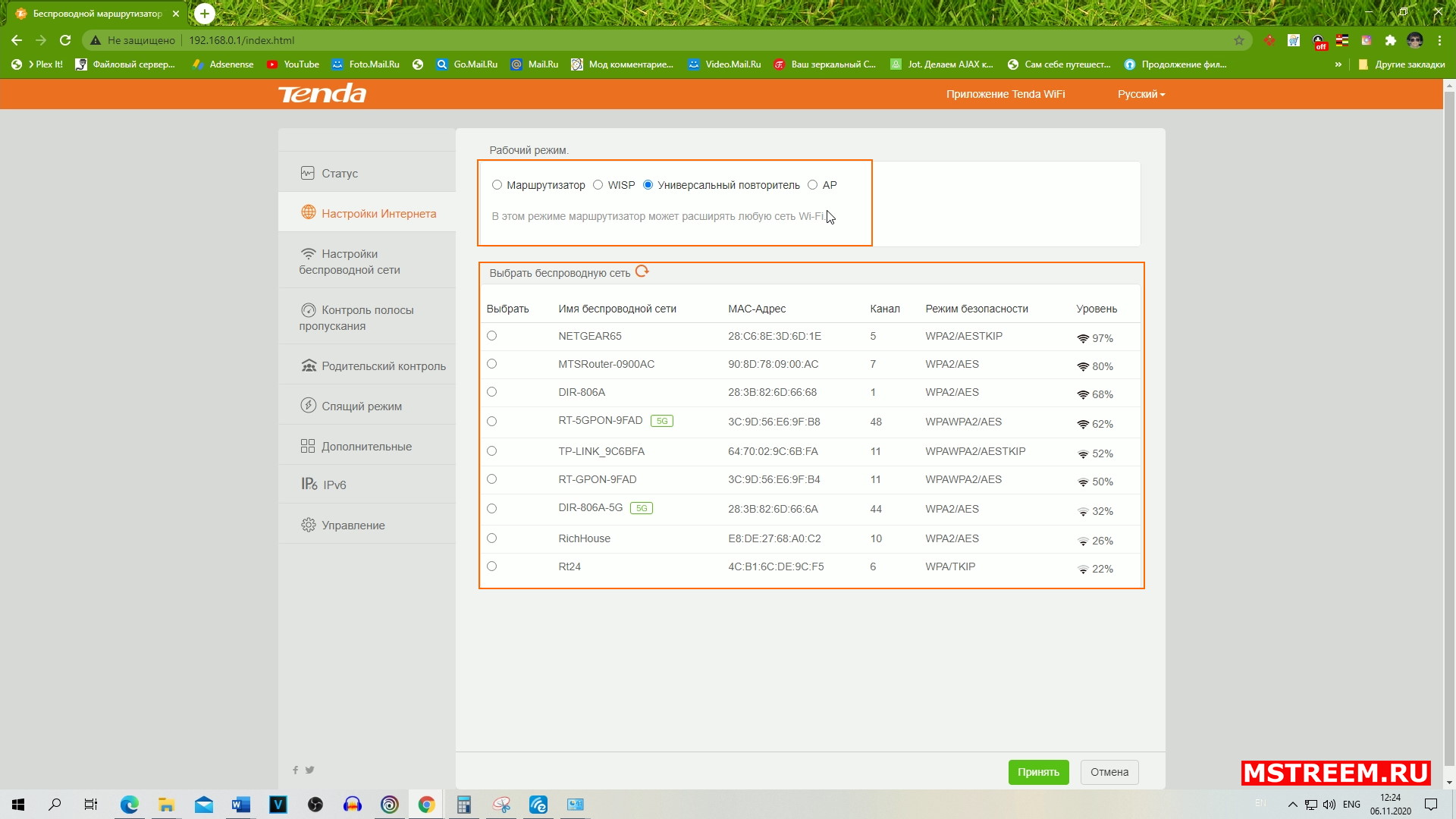This screenshot has height=819, width=1456.
Task: Click refresh icon next to Выбрать беспроводную сеть
Action: tap(642, 272)
